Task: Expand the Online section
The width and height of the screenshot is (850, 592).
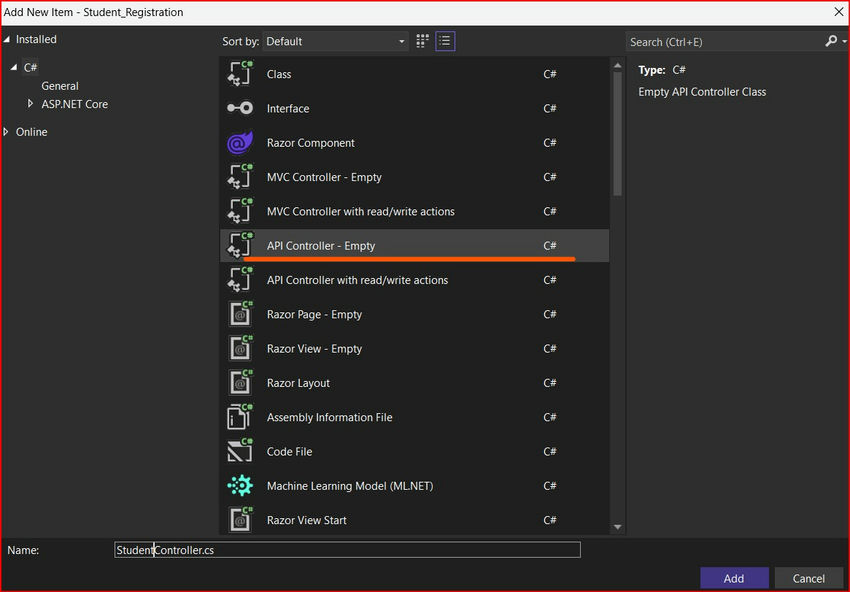Action: [8, 131]
